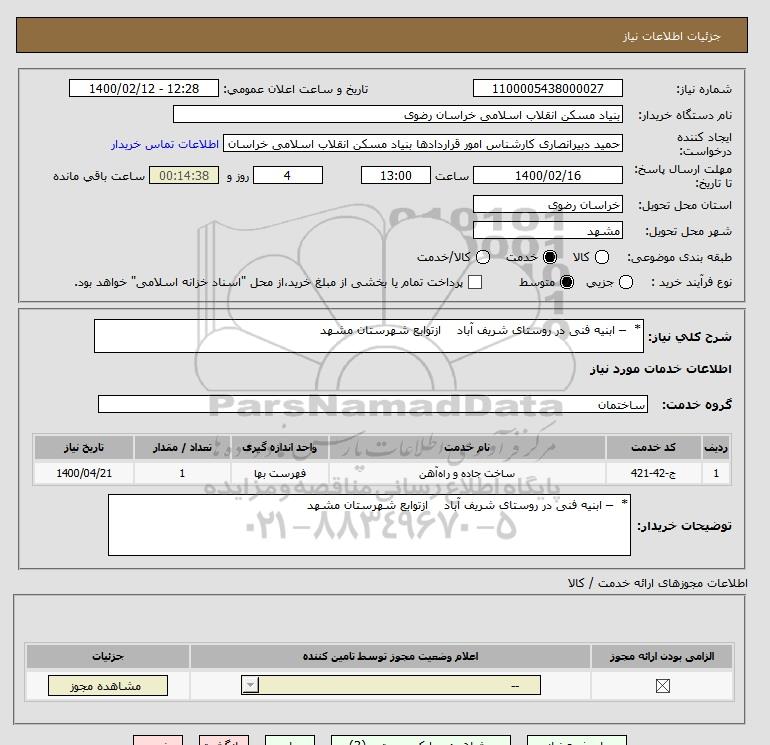Viewport: 770px width, 745px height.
Task: Click the تاریخ نیاز column header
Action: [x=84, y=447]
